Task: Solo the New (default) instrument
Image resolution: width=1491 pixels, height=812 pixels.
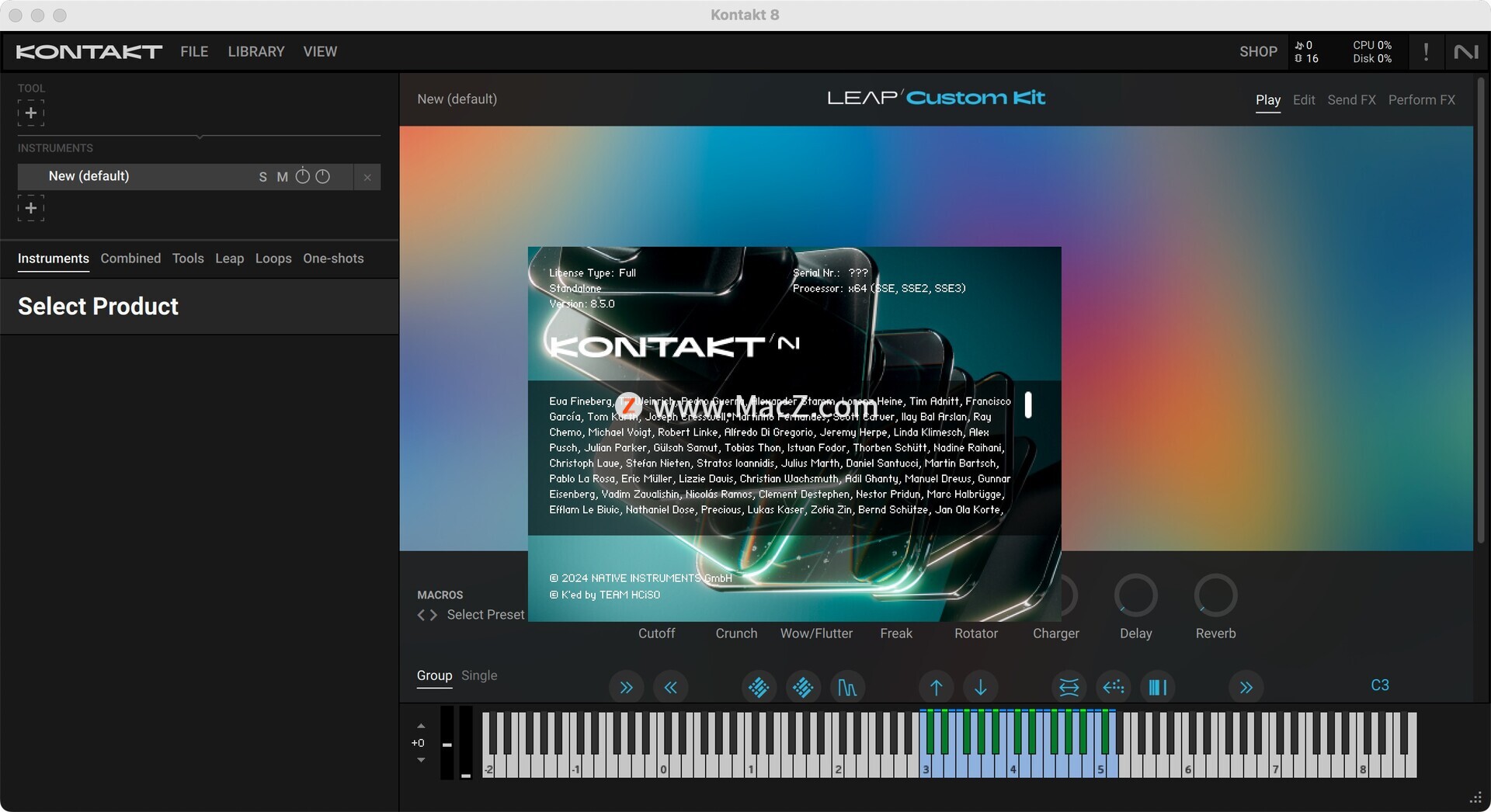Action: click(262, 177)
